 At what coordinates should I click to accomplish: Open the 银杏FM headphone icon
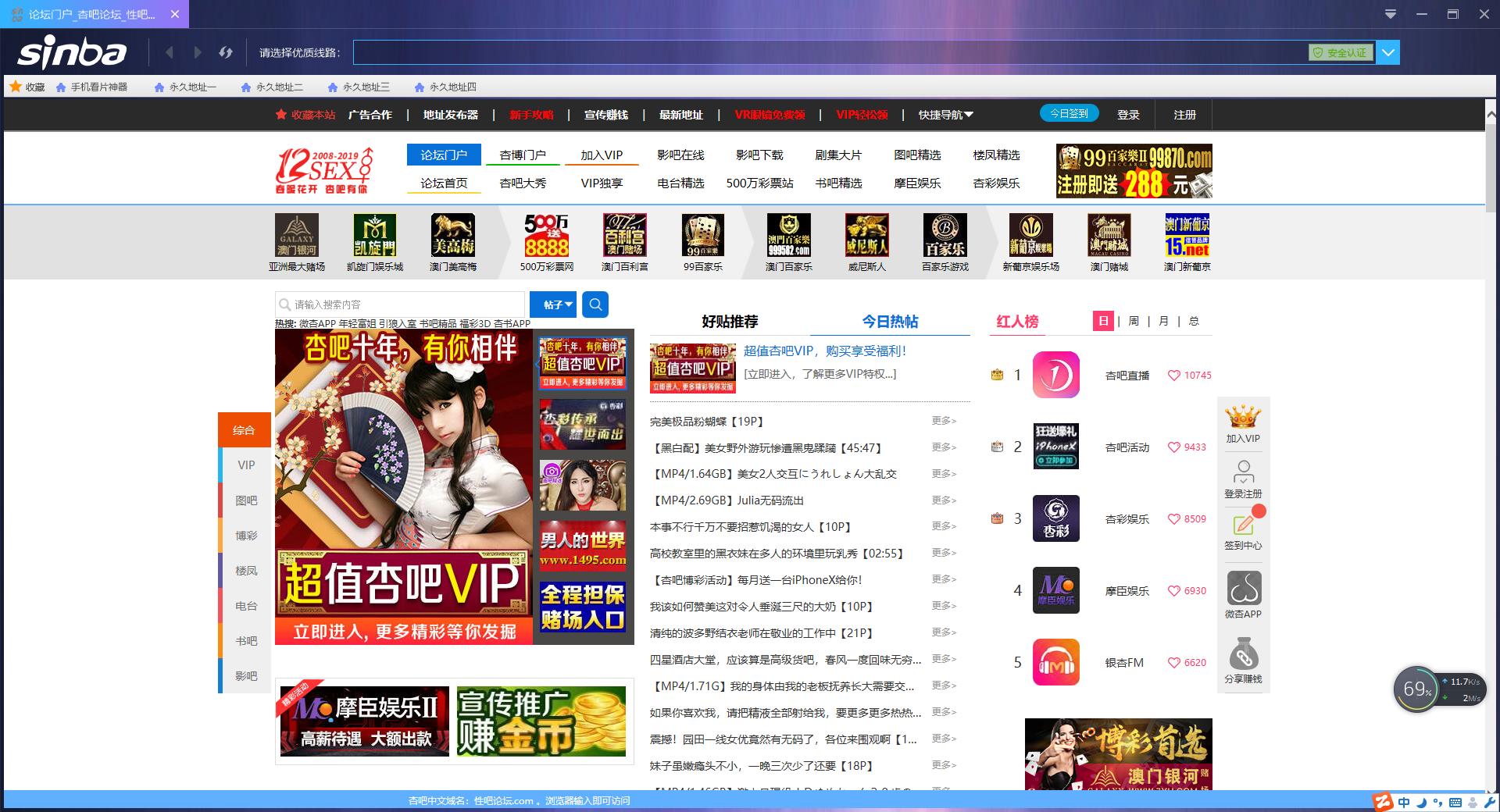pyautogui.click(x=1056, y=662)
